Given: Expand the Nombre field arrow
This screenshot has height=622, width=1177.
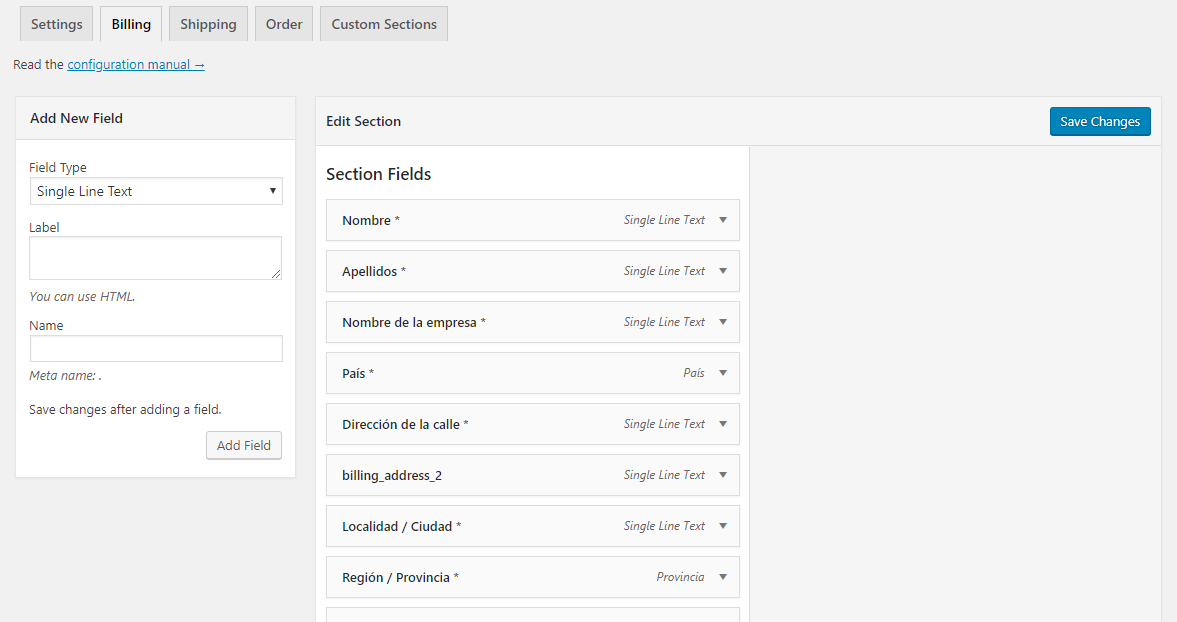Looking at the screenshot, I should click(723, 220).
